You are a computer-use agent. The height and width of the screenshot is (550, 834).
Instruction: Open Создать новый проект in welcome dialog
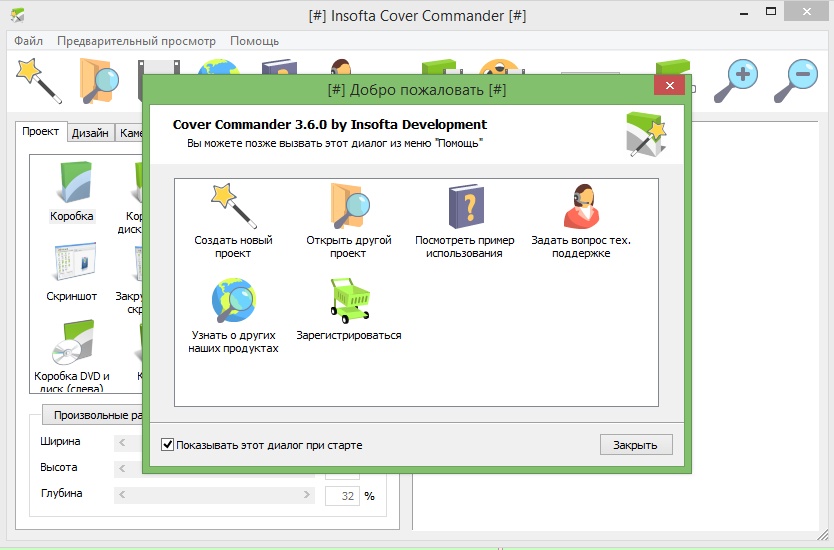[x=233, y=222]
